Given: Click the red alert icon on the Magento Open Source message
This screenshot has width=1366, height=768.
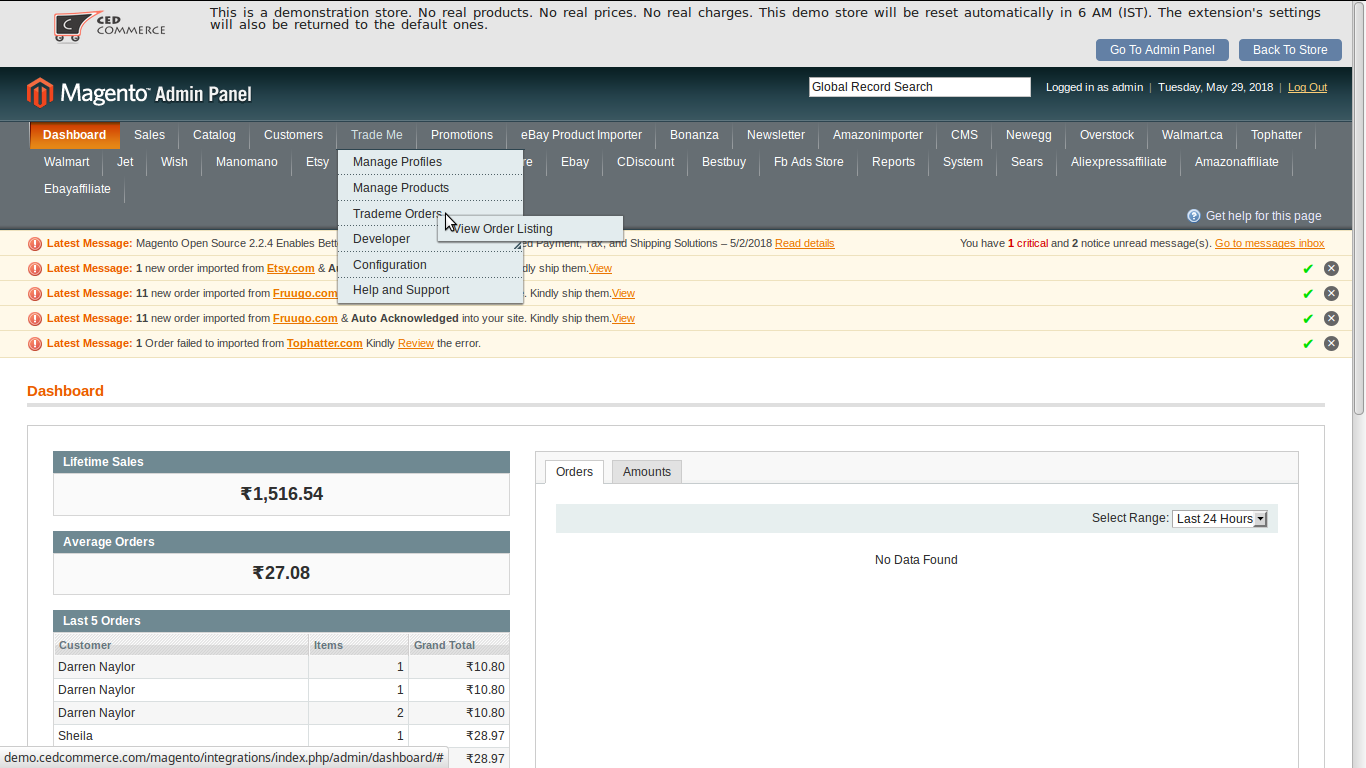Looking at the screenshot, I should 35,243.
